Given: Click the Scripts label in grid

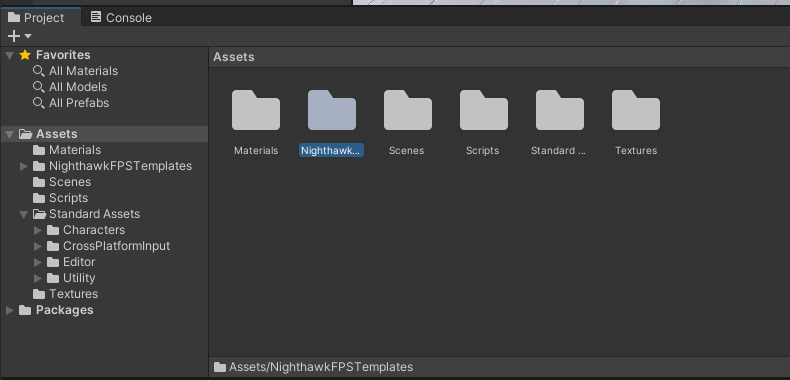Looking at the screenshot, I should (483, 151).
